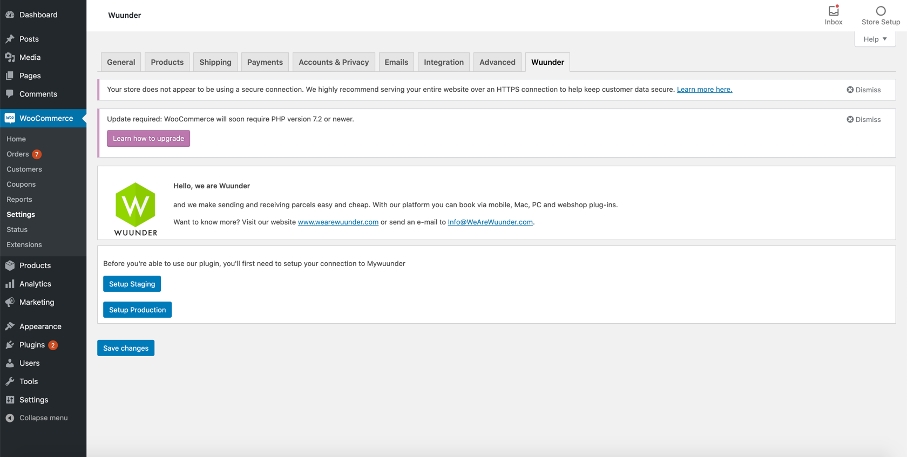Open the Inbox icon at top right
This screenshot has height=458, width=908.
click(x=833, y=11)
